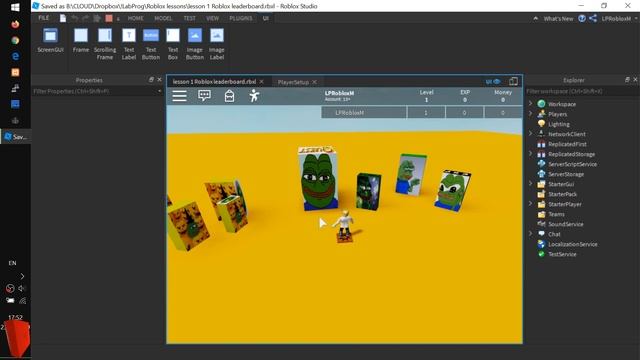The height and width of the screenshot is (360, 640).
Task: Show hidden system tray icons chevron
Action: (x=22, y=276)
